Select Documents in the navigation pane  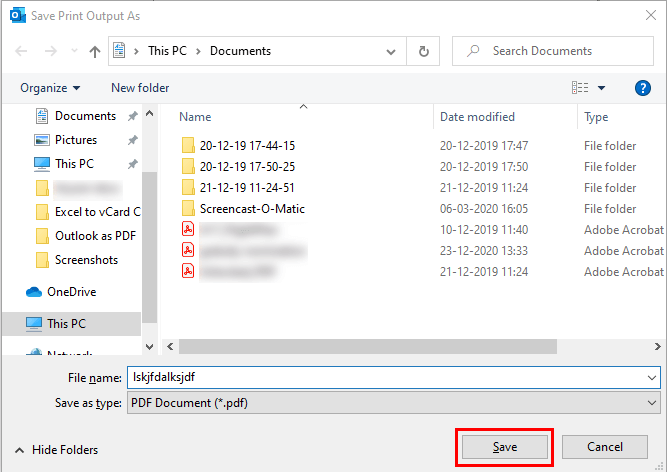[85, 116]
